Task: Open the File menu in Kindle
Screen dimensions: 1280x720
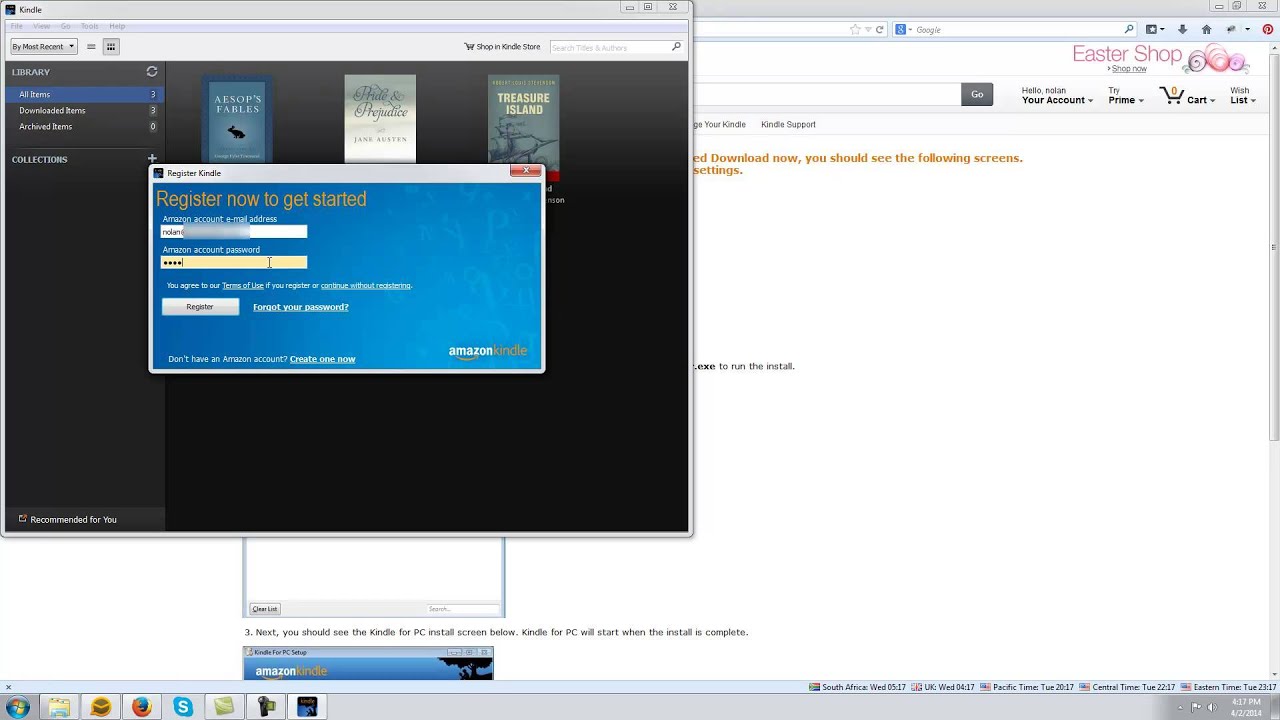Action: (16, 26)
